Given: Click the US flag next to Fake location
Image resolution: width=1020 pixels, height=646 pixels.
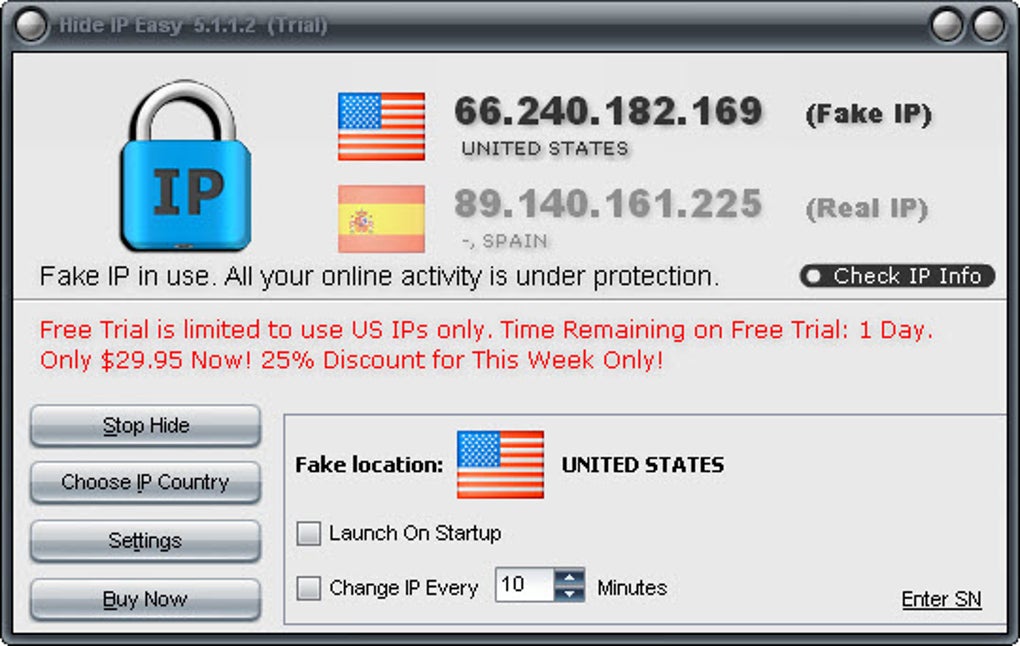Looking at the screenshot, I should point(500,464).
